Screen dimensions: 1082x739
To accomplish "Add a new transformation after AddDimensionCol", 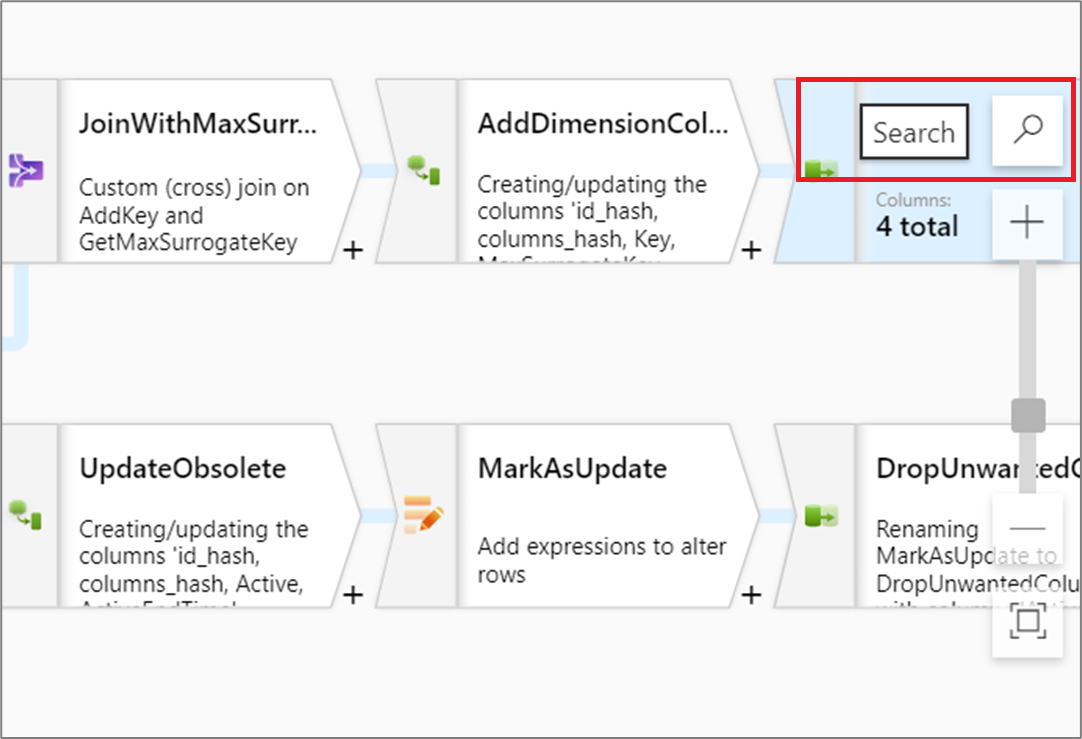I will point(751,251).
